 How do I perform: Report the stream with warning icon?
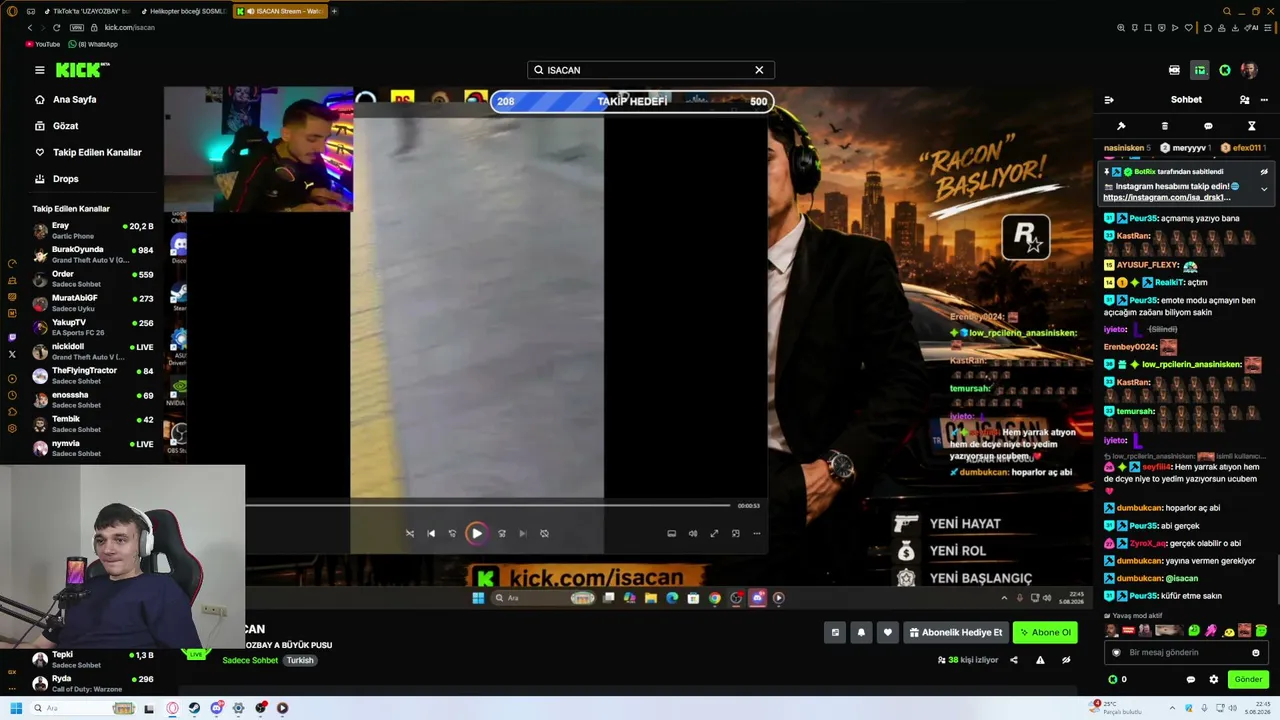pyautogui.click(x=1040, y=660)
